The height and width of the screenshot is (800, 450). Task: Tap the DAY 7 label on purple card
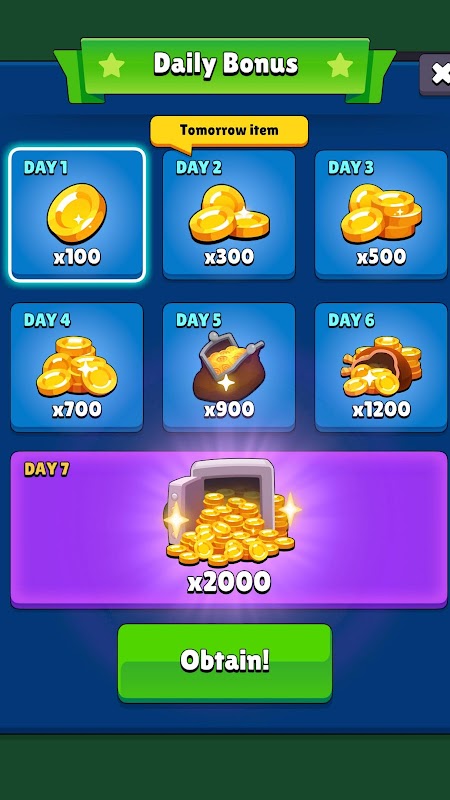click(x=46, y=469)
